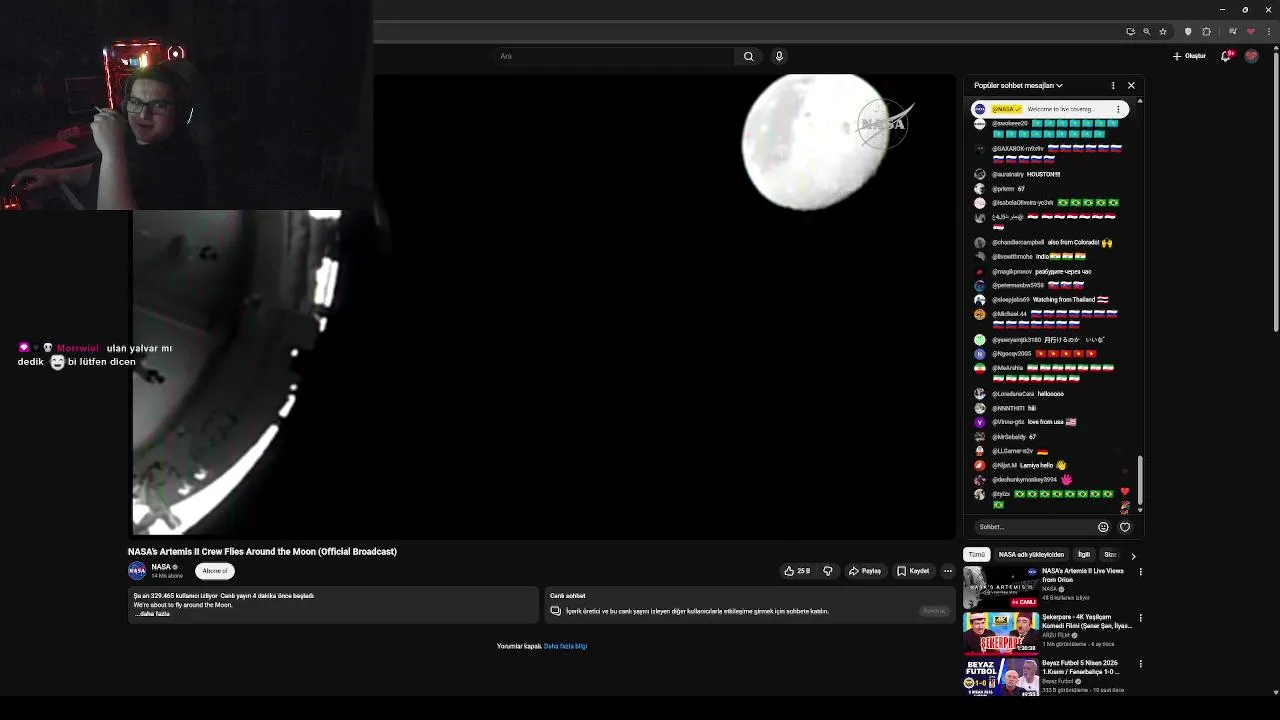Open the shield extension icon
The height and width of the screenshot is (720, 1280).
click(x=1188, y=31)
